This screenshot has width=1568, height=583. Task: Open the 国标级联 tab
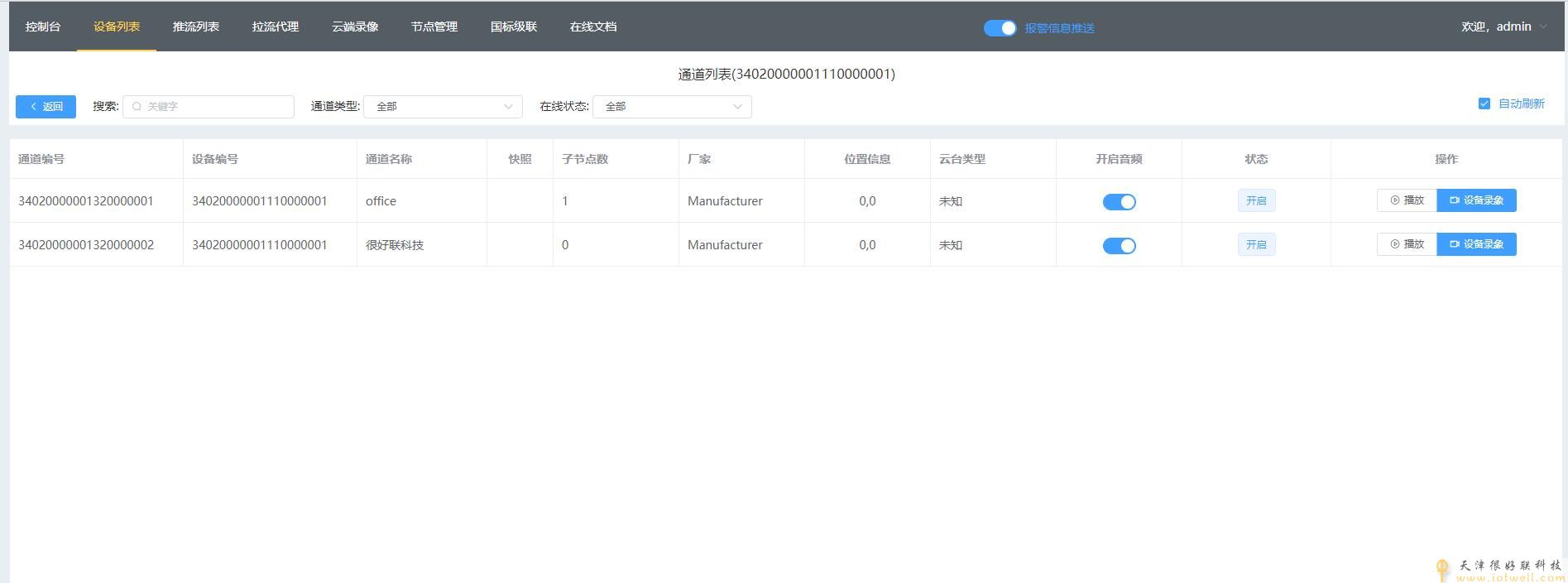[x=514, y=26]
